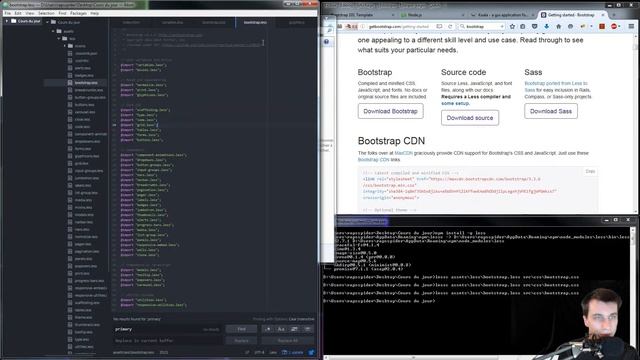Click the Pocket icon in Firefox toolbar
This screenshot has height=360, width=640.
(534, 27)
